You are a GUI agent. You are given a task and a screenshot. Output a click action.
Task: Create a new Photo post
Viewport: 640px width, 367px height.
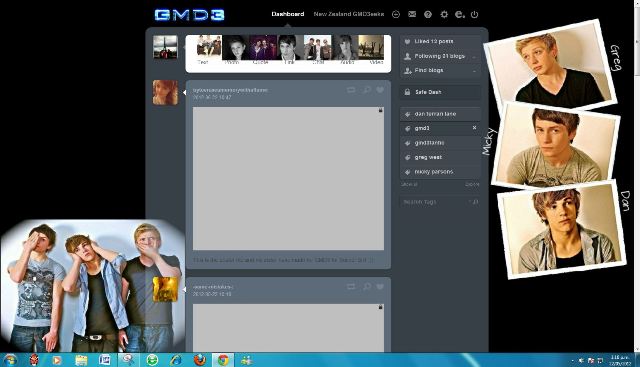pos(236,50)
